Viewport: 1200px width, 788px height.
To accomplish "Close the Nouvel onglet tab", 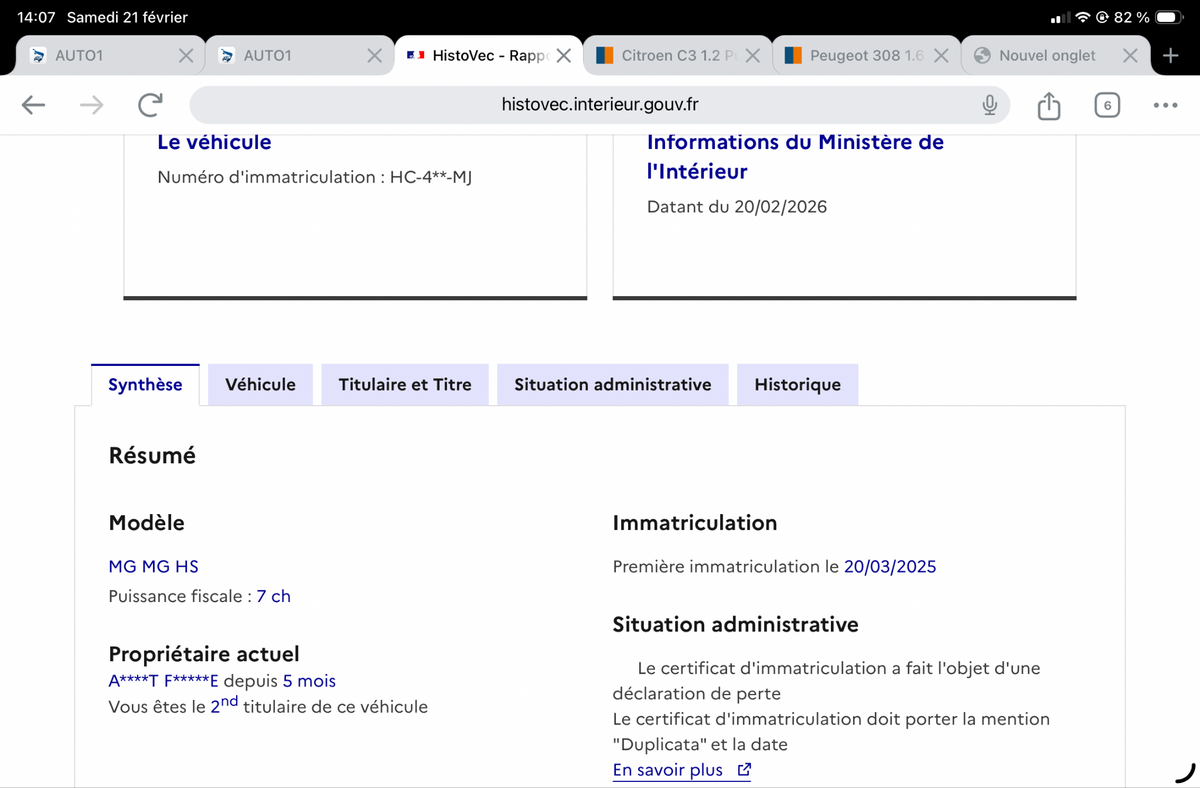I will coord(1129,56).
